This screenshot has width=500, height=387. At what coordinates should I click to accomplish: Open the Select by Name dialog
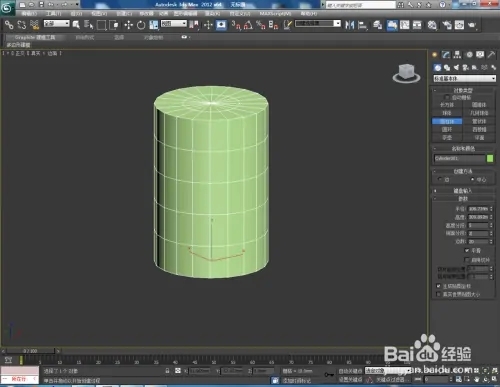click(88, 25)
